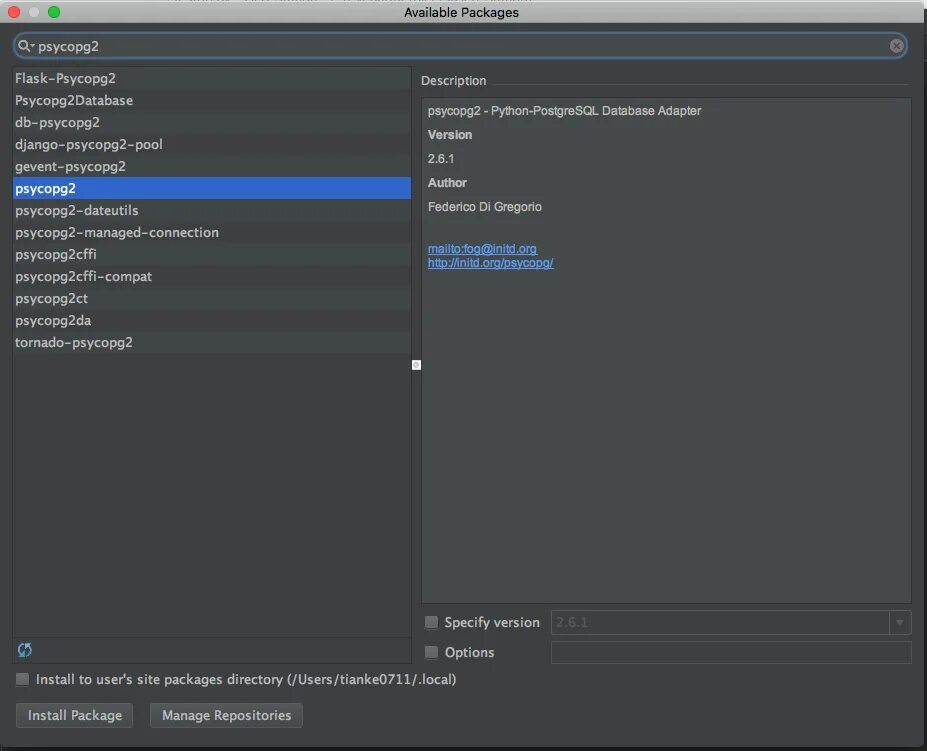The height and width of the screenshot is (751, 927).
Task: Click the Python-PostgreSQL Database Adapter description line
Action: click(565, 111)
